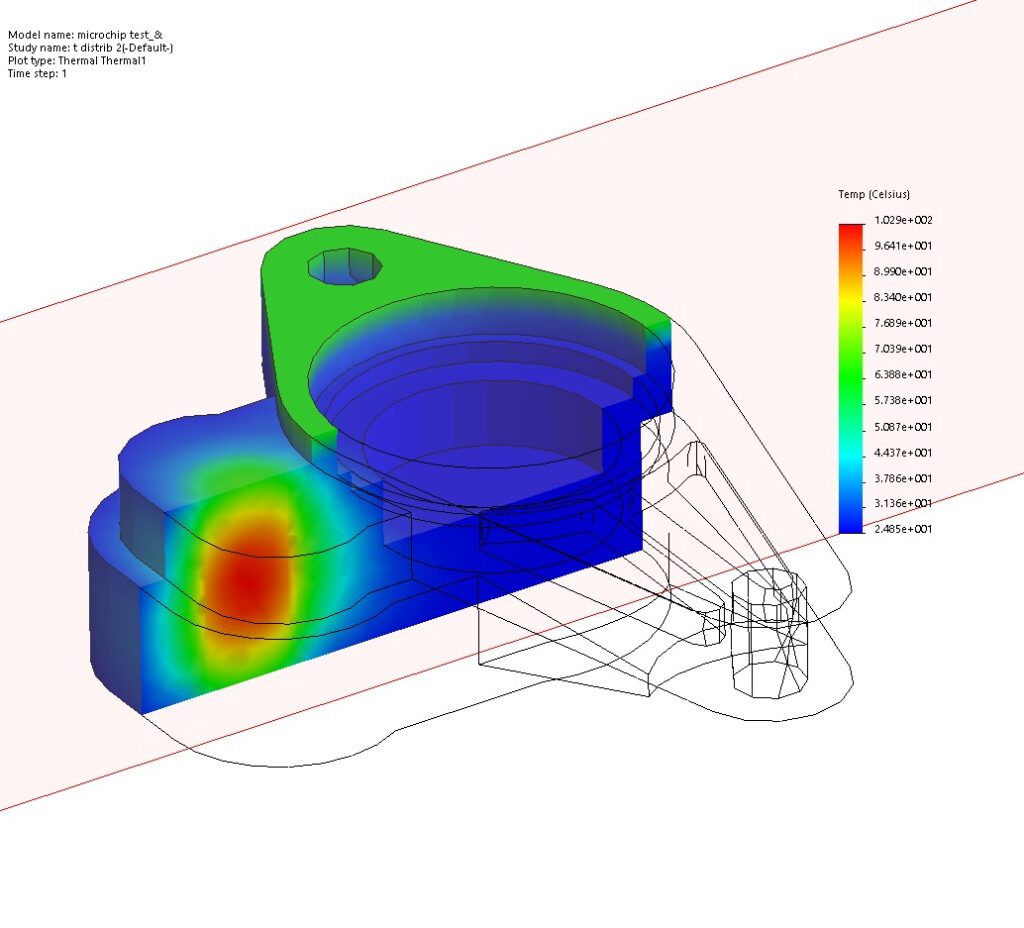
Task: Click the color legend gradient bar
Action: pos(851,379)
